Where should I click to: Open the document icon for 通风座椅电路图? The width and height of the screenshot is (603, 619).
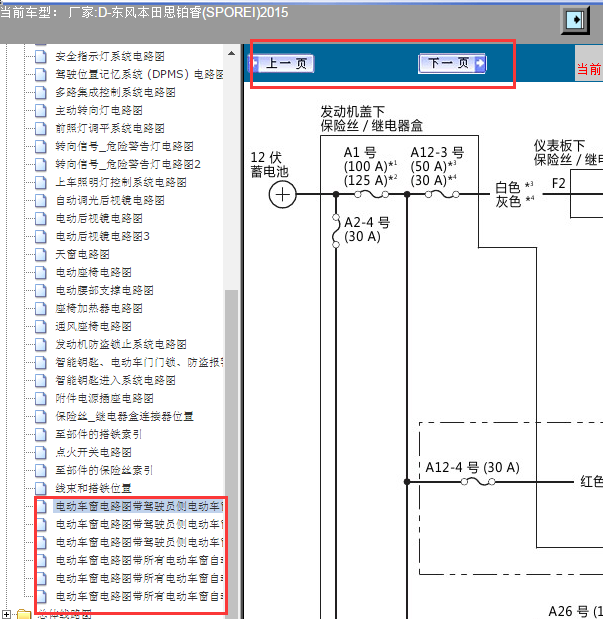point(41,326)
